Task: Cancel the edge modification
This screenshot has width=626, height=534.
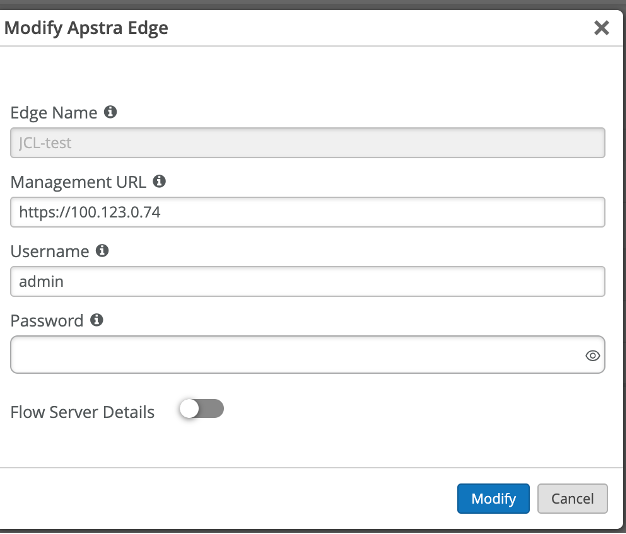Action: [x=572, y=498]
